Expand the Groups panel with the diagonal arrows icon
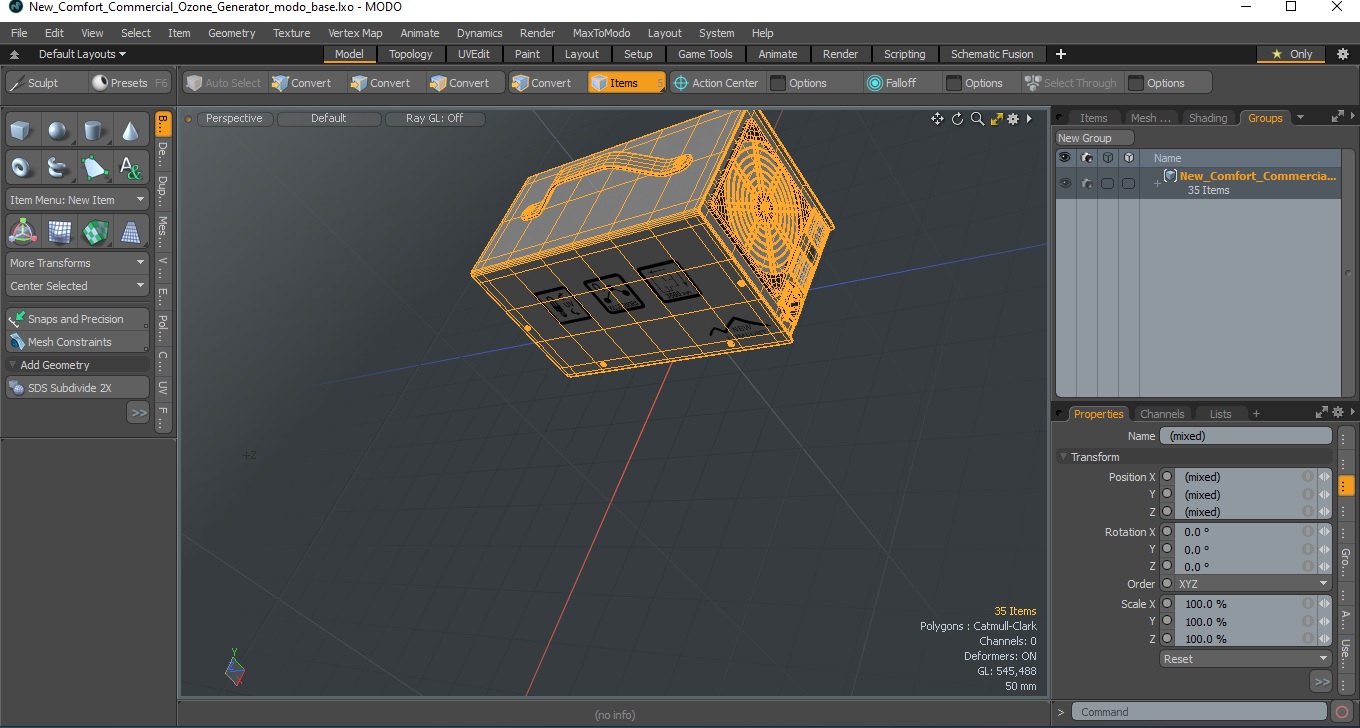Viewport: 1360px width, 728px height. pos(1338,117)
